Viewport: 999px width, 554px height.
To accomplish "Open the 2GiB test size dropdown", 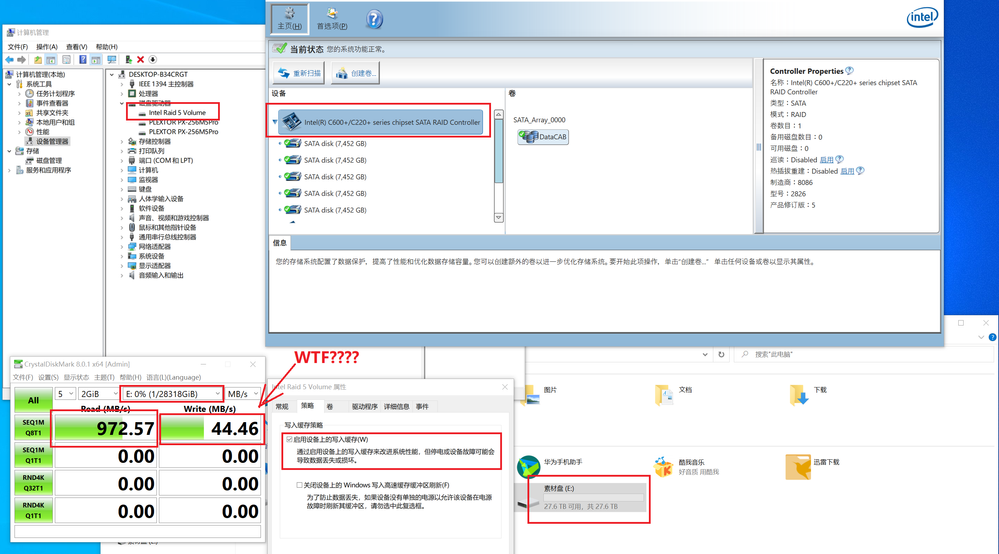I will [x=97, y=394].
